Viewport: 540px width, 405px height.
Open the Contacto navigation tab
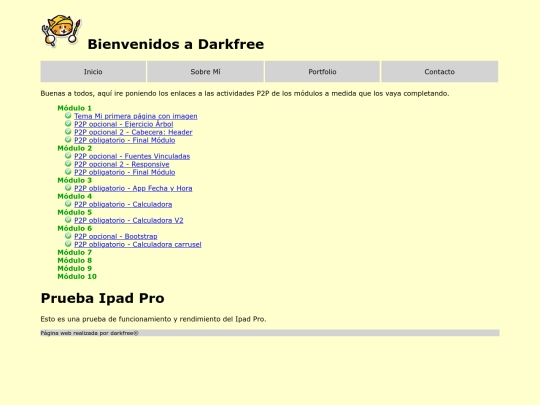click(x=439, y=72)
